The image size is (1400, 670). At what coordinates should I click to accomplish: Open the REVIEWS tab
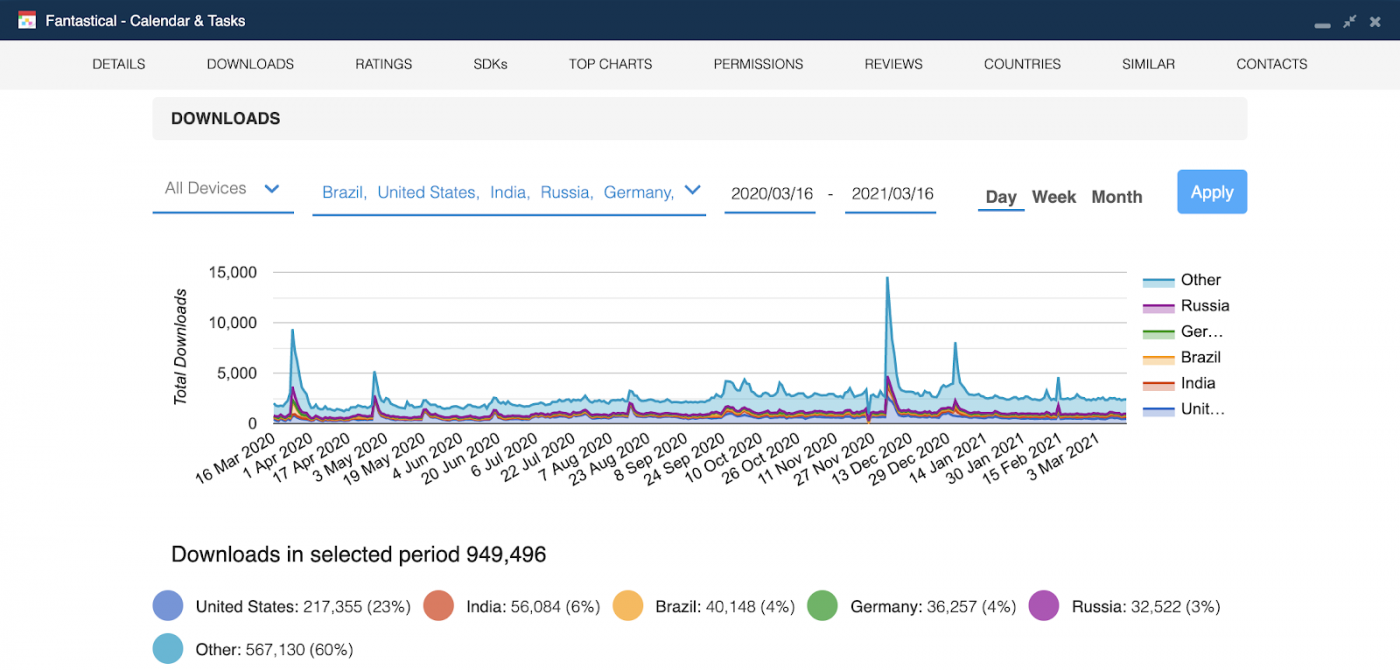pos(893,64)
